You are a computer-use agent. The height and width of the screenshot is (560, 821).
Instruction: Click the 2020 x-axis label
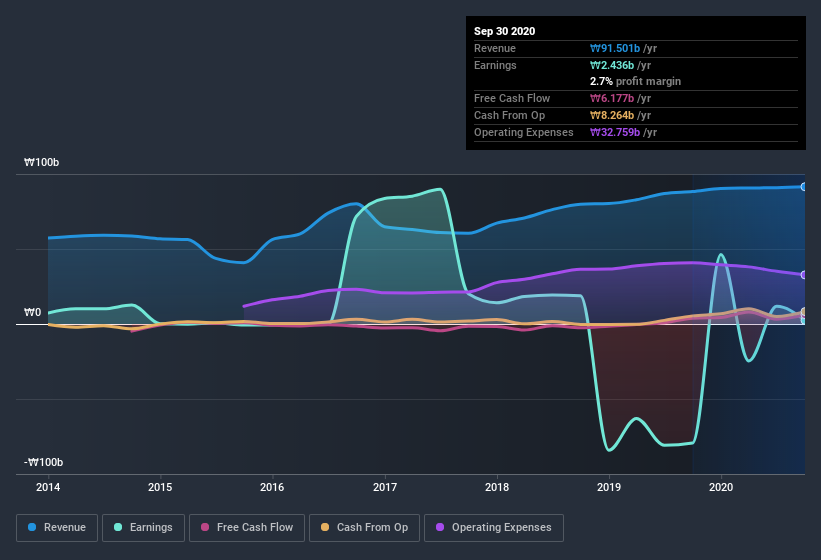[721, 488]
